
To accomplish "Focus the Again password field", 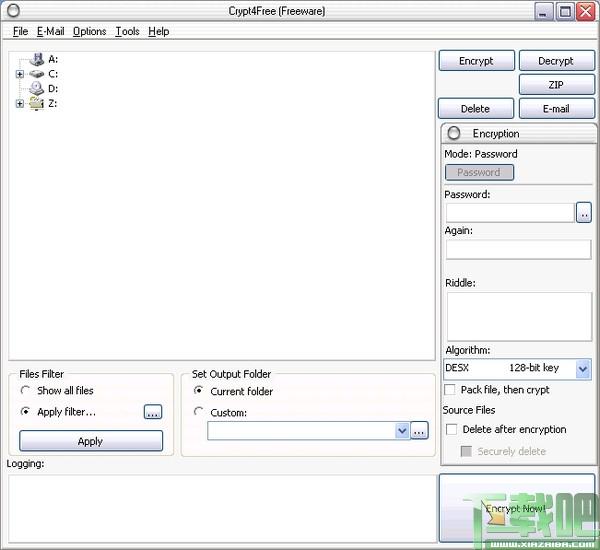I will (518, 250).
